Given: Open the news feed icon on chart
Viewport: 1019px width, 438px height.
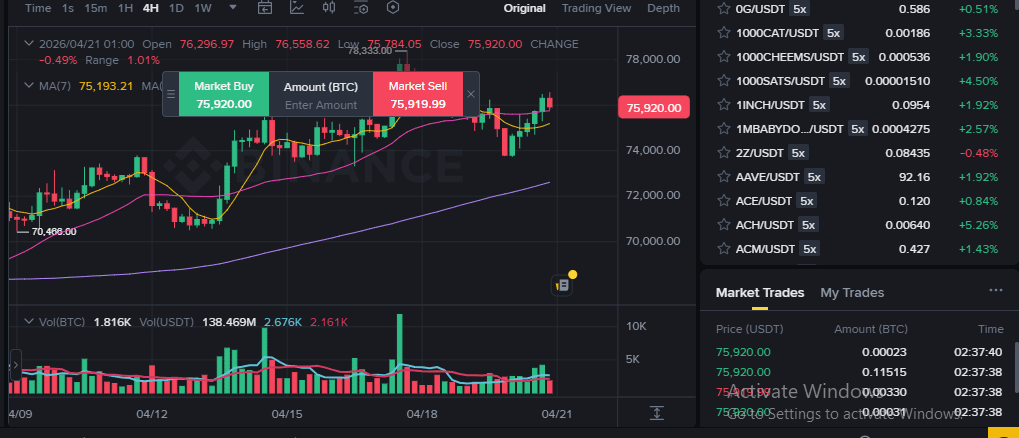Looking at the screenshot, I should tap(562, 285).
